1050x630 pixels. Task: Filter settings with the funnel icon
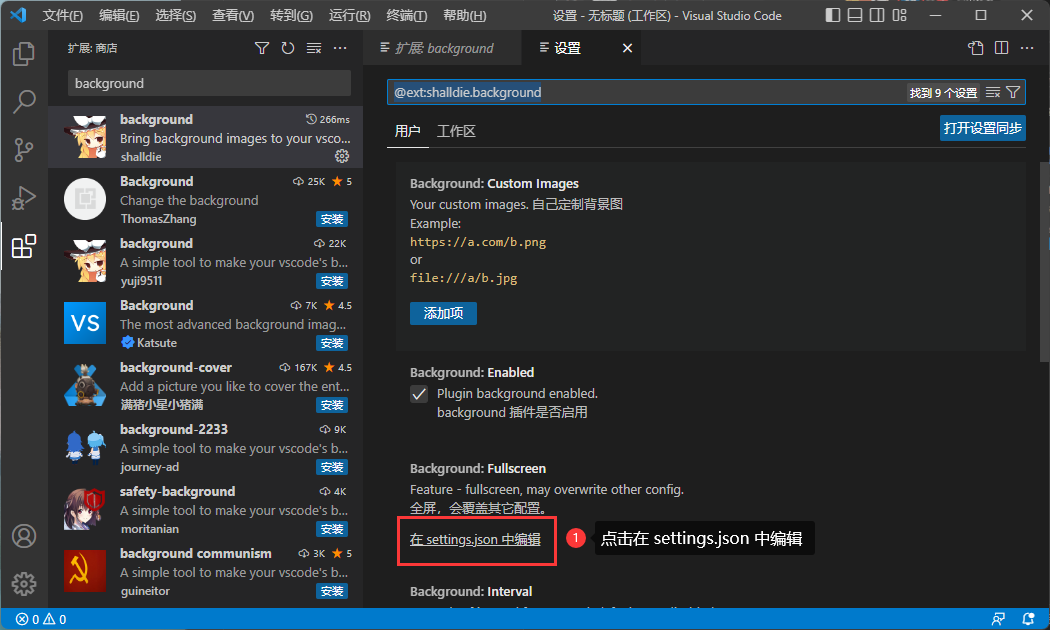[1013, 92]
